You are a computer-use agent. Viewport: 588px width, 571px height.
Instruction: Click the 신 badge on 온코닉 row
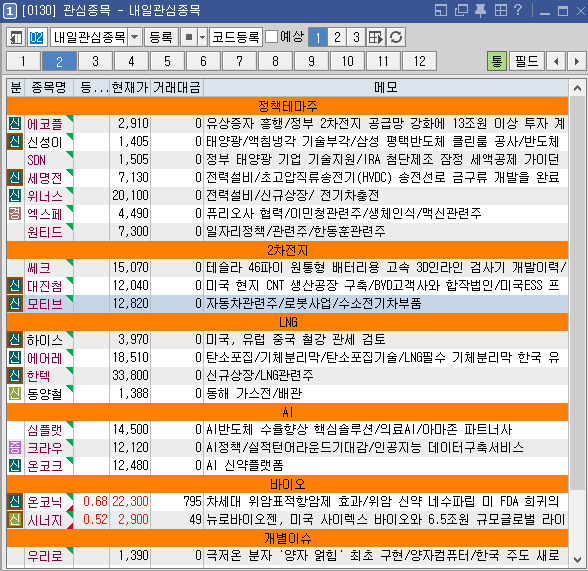coord(15,502)
